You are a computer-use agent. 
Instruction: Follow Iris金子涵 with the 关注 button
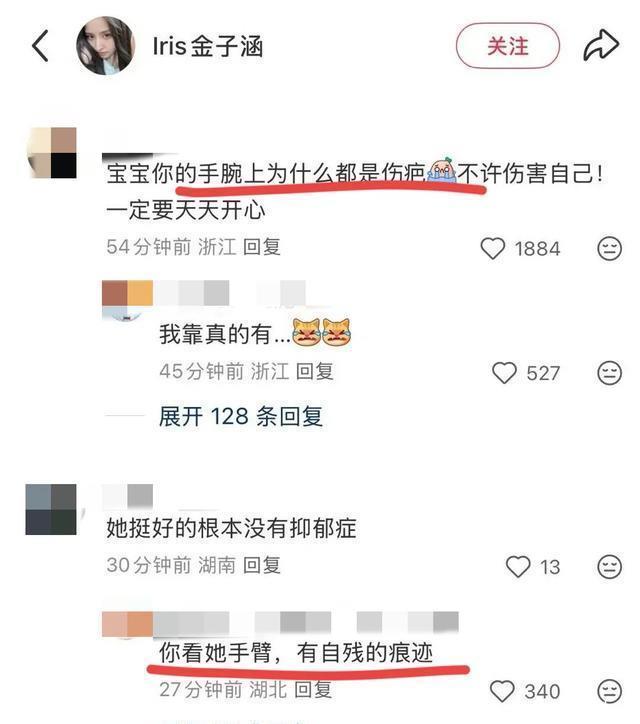pyautogui.click(x=508, y=46)
